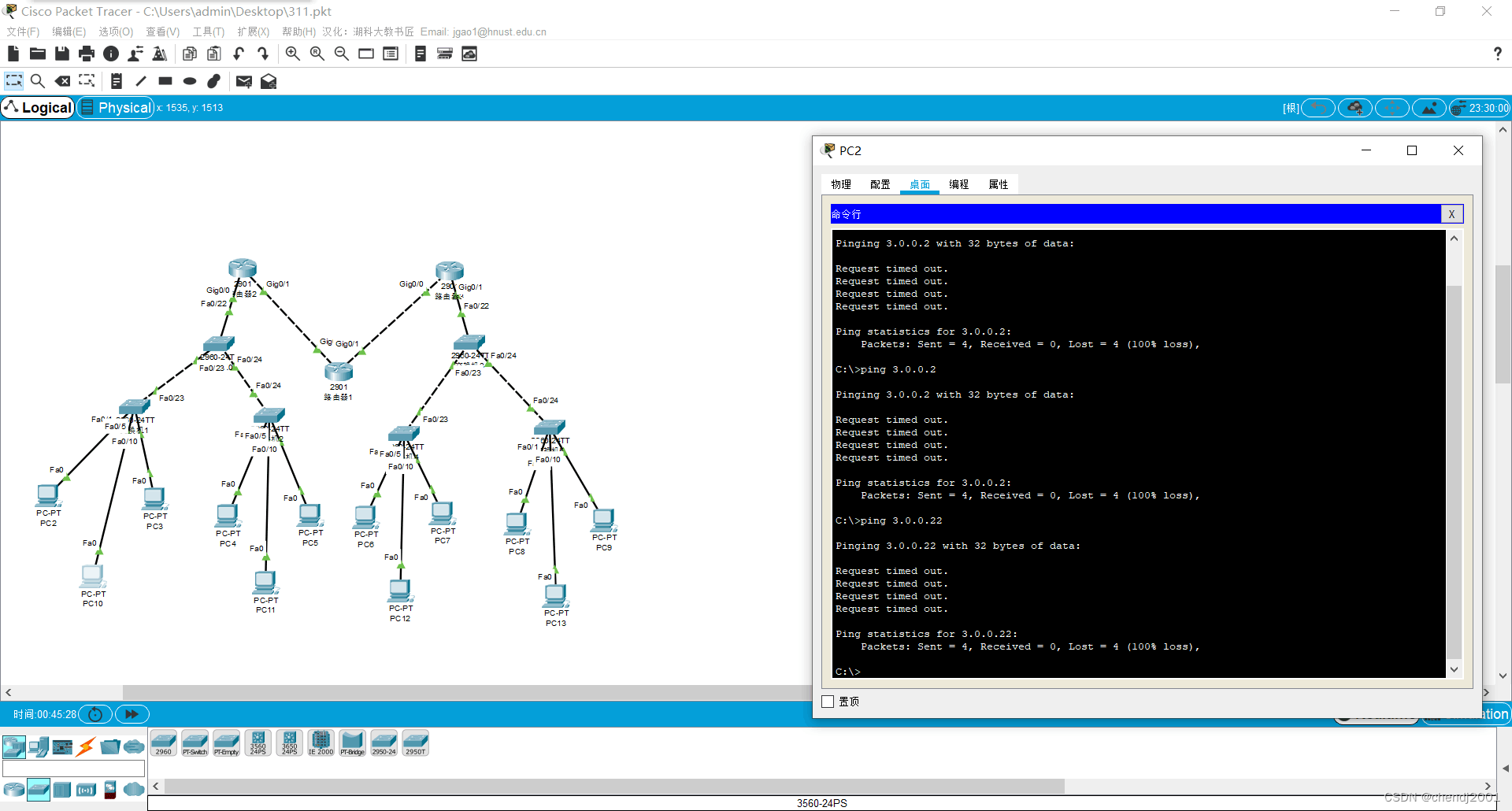
Task: Select the Add Simple PDU tool
Action: (243, 81)
